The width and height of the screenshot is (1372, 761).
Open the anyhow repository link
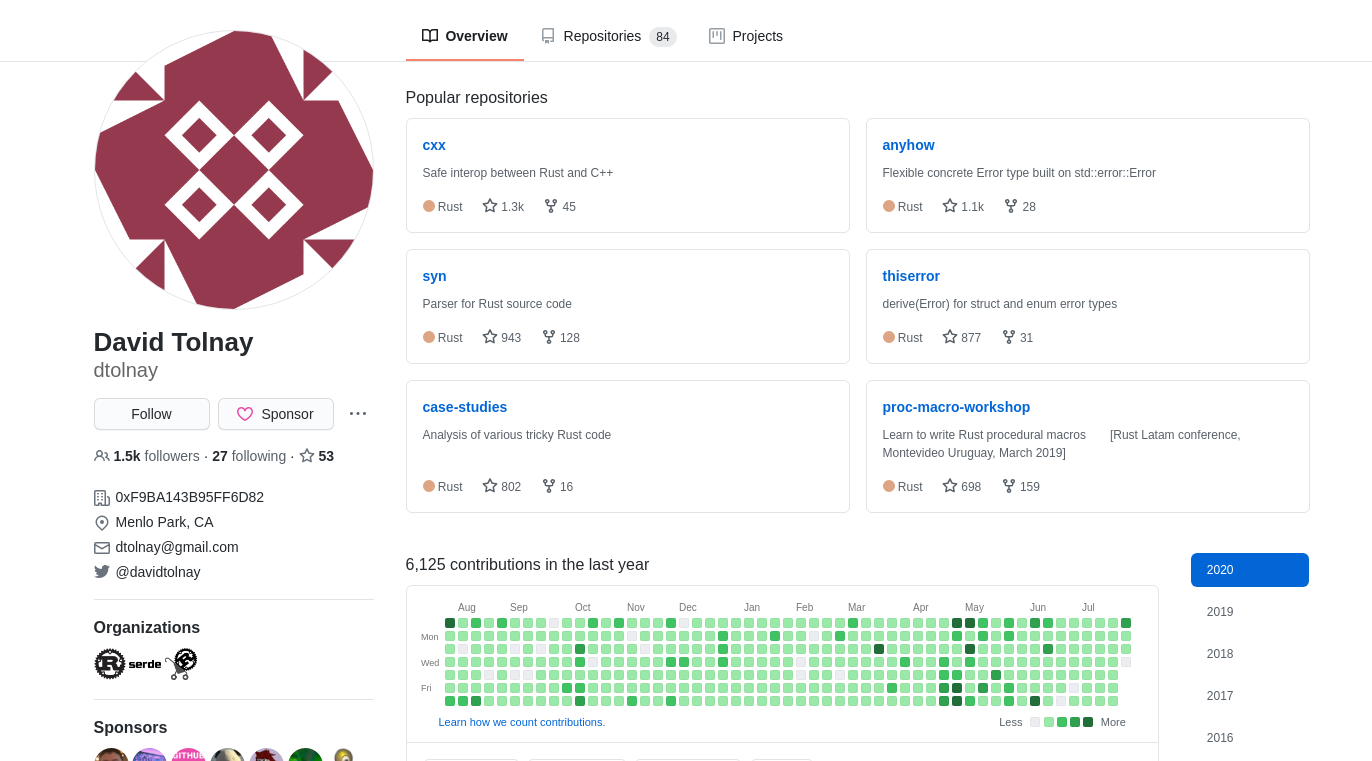(909, 145)
